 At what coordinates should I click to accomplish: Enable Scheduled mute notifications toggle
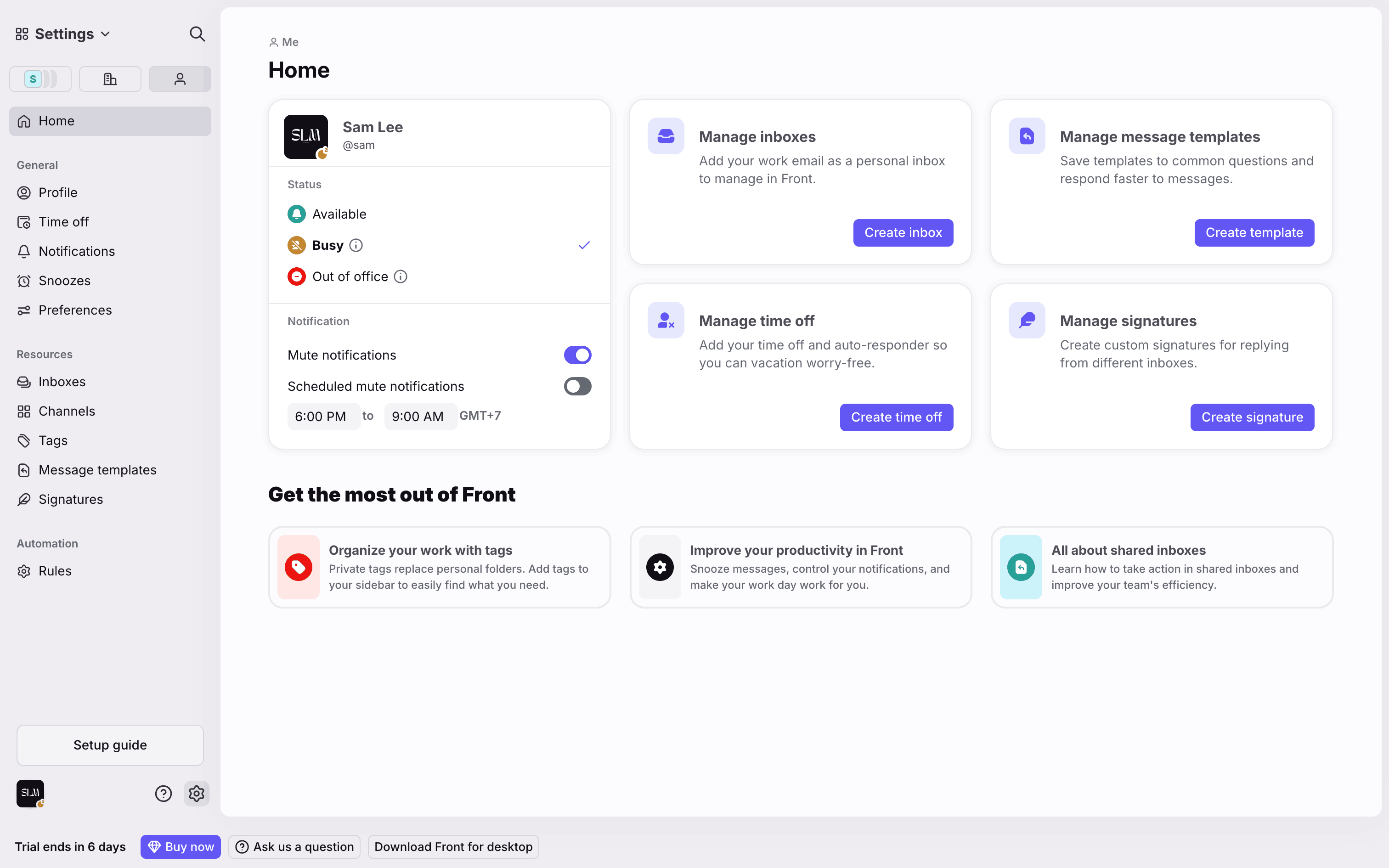point(577,386)
